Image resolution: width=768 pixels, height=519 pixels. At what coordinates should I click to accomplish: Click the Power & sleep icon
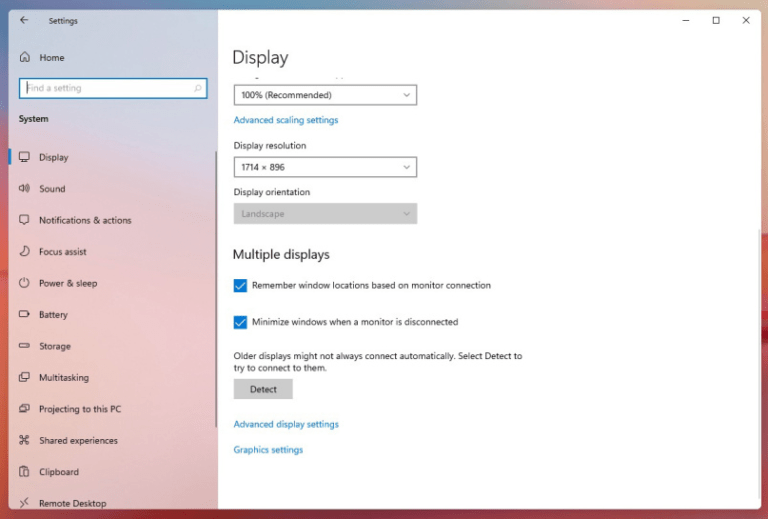coord(24,283)
